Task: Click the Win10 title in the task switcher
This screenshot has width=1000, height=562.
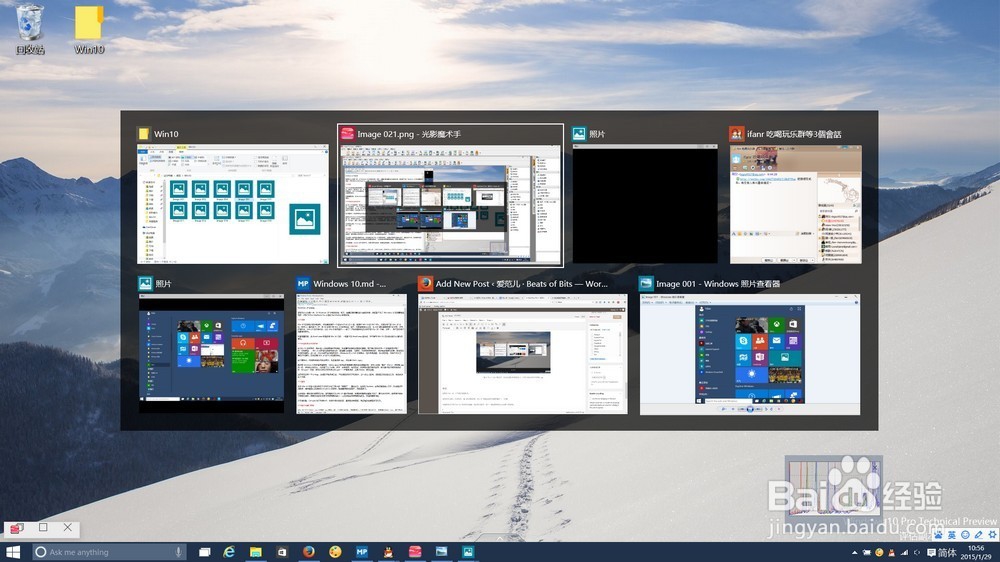Action: coord(166,134)
